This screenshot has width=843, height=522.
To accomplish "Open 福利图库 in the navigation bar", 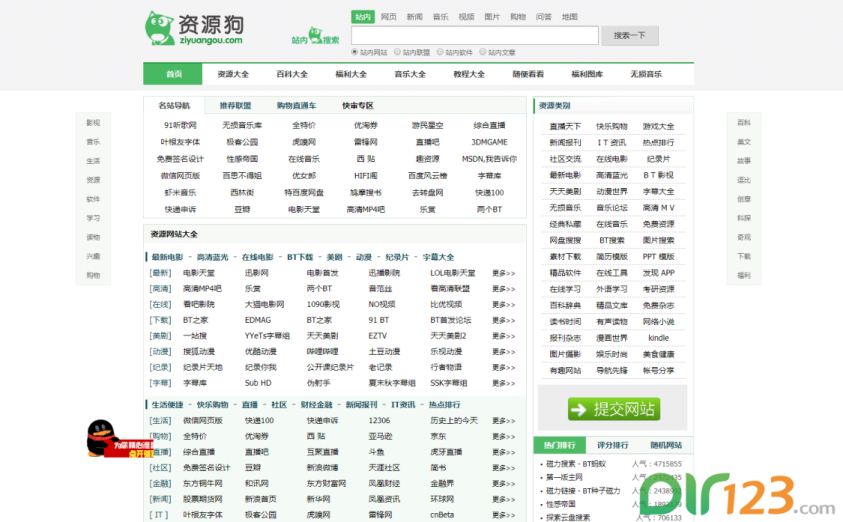I will tap(587, 74).
